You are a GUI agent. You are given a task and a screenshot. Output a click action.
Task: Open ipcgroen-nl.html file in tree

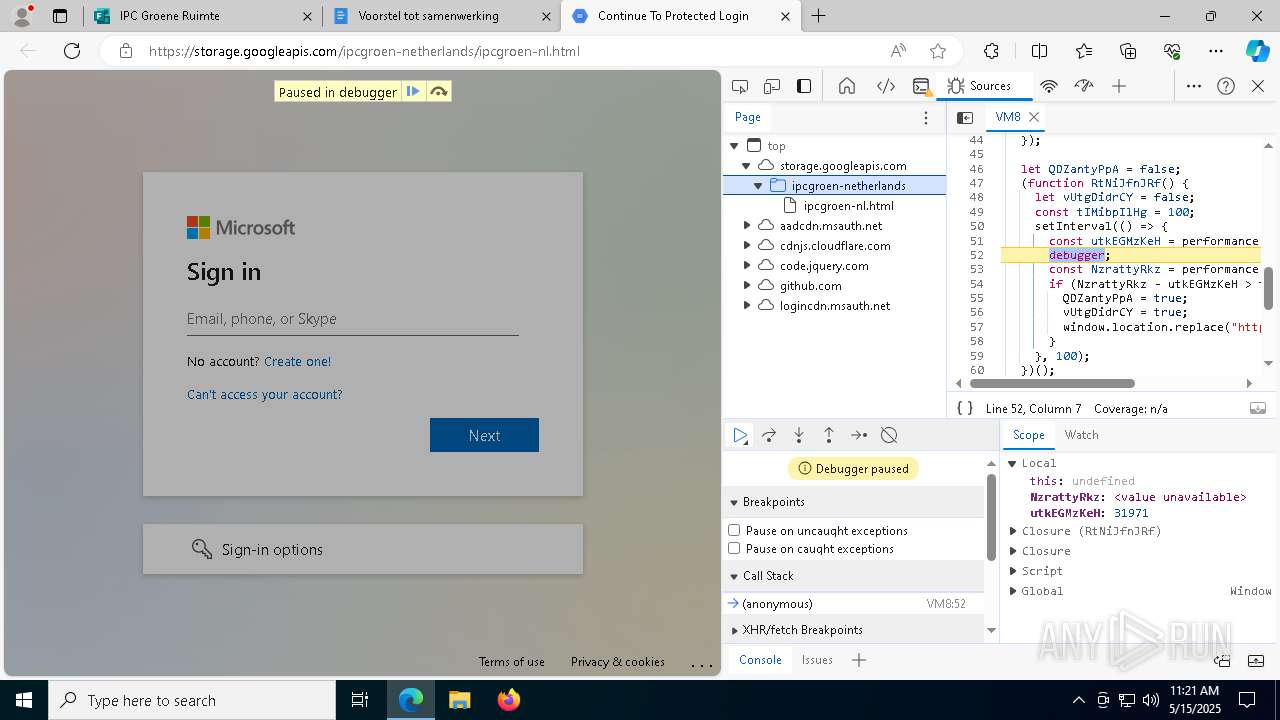848,206
